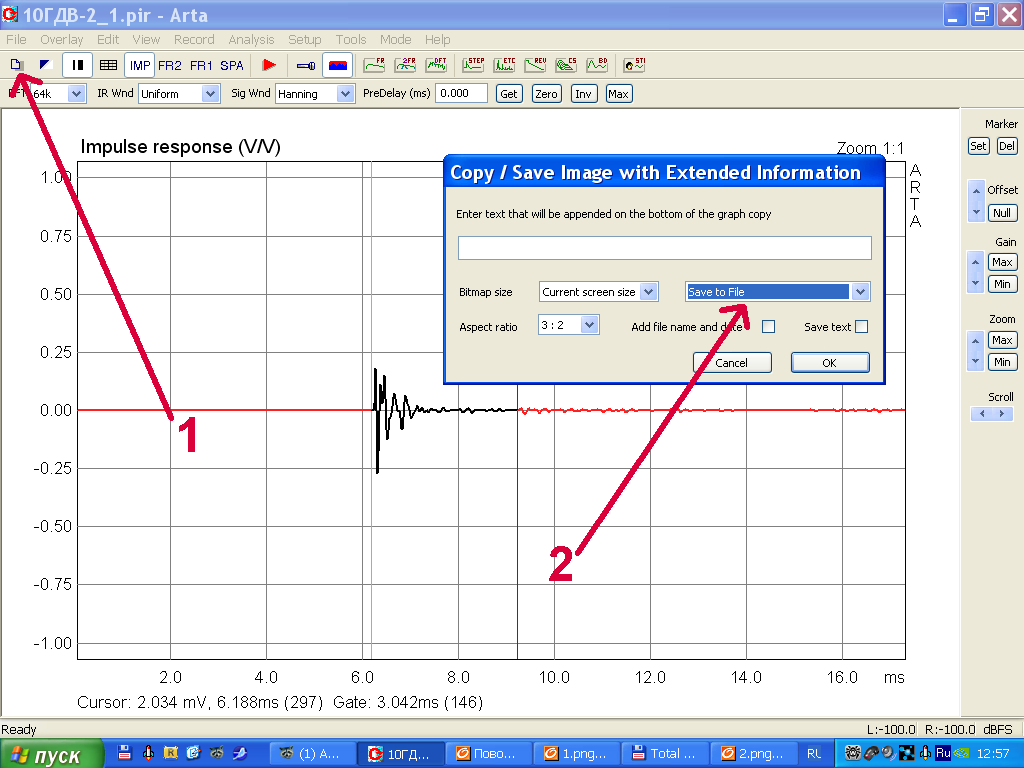Screen dimensions: 1024x768
Task: Open the STEP response icon
Action: tap(473, 65)
